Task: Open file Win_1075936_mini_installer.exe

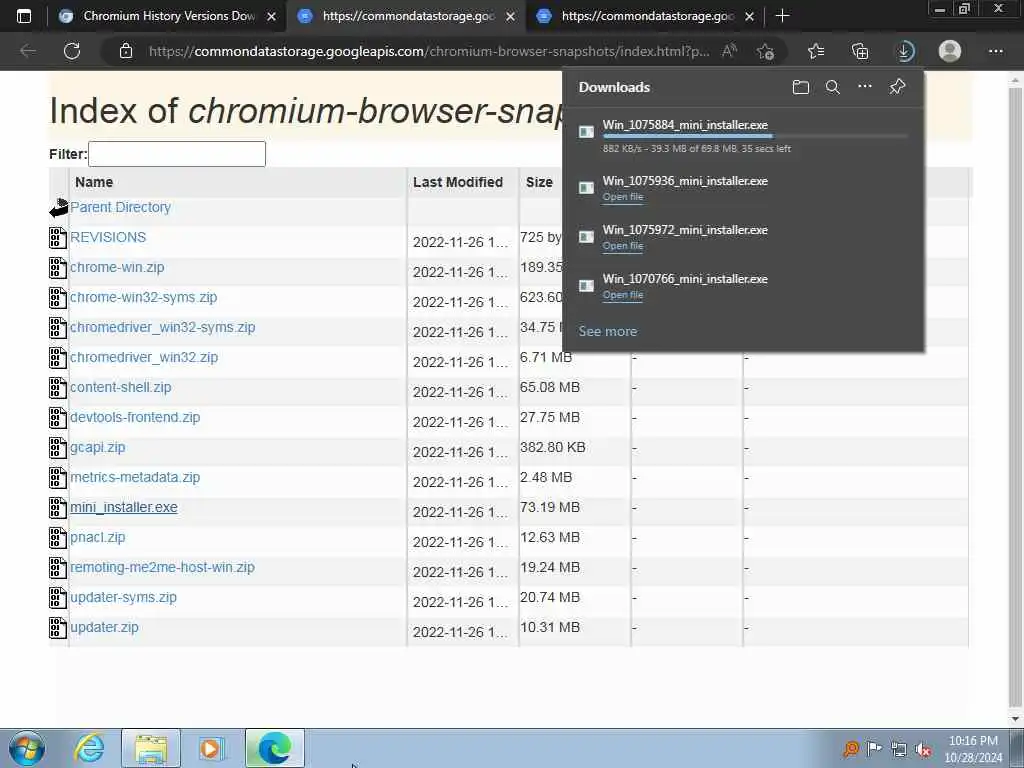Action: tap(622, 197)
